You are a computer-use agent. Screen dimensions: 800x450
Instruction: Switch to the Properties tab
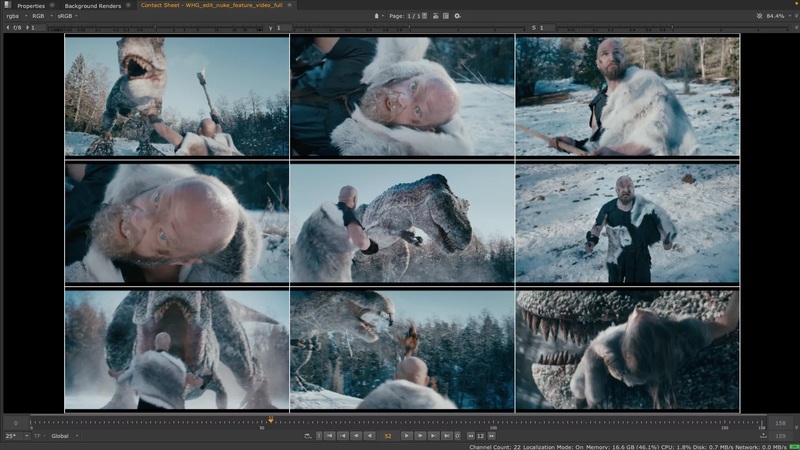30,6
